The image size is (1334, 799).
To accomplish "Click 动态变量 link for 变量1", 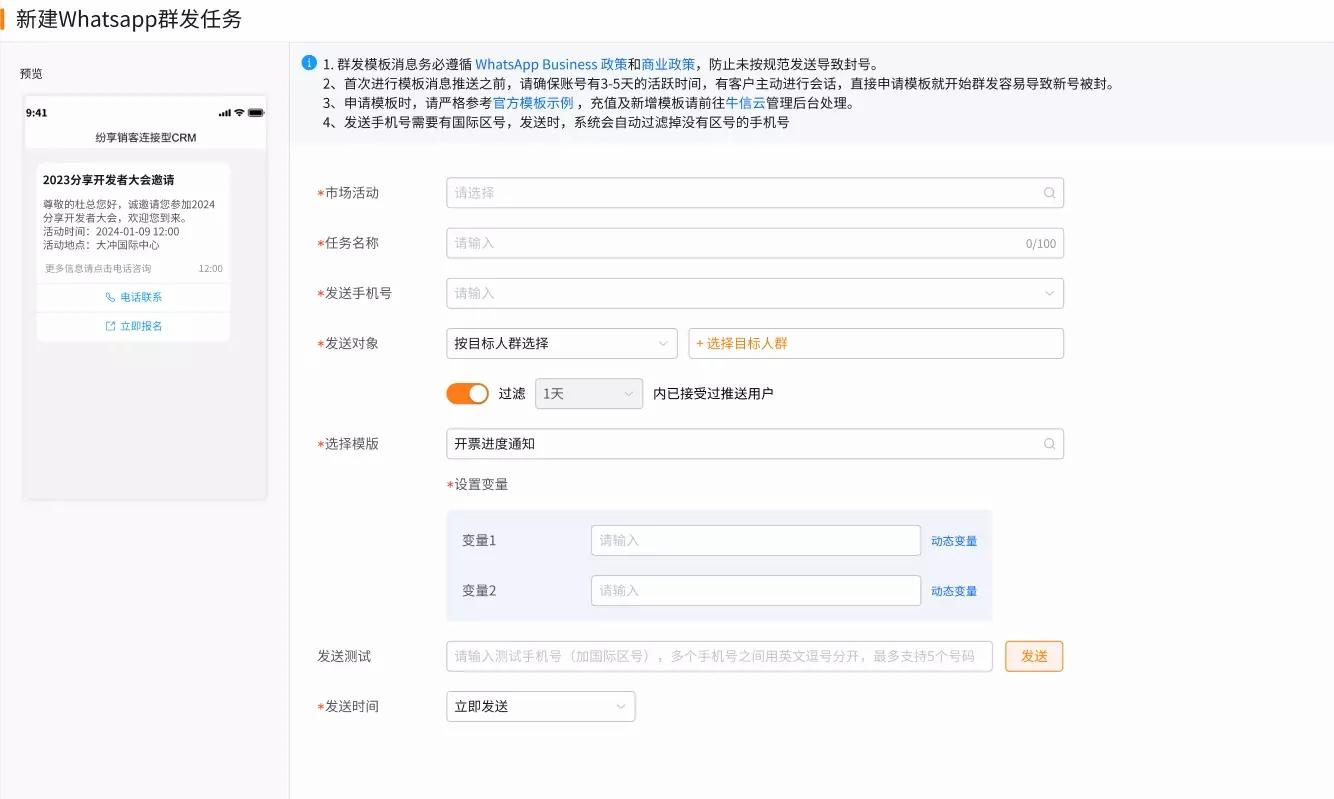I will [954, 541].
